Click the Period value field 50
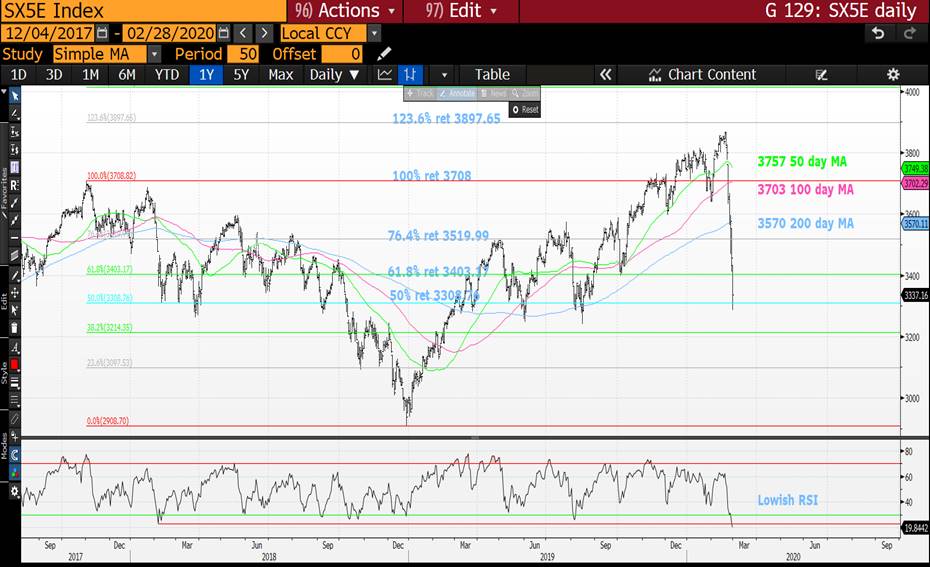 (x=244, y=54)
